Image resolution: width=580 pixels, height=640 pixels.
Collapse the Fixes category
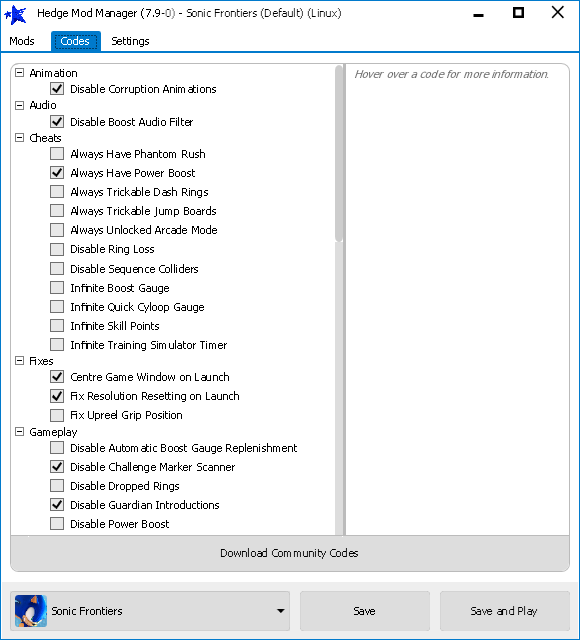pos(19,360)
